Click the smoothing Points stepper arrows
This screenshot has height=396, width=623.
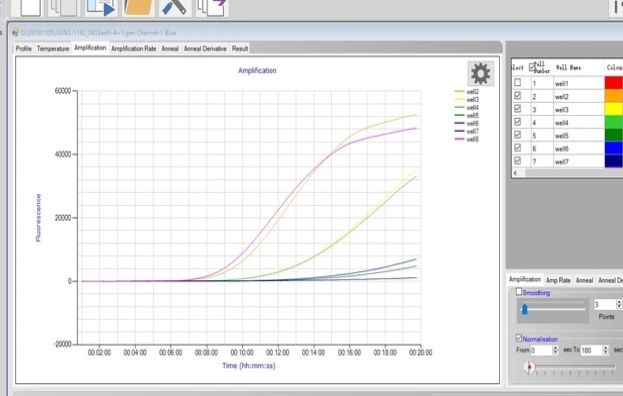(619, 305)
